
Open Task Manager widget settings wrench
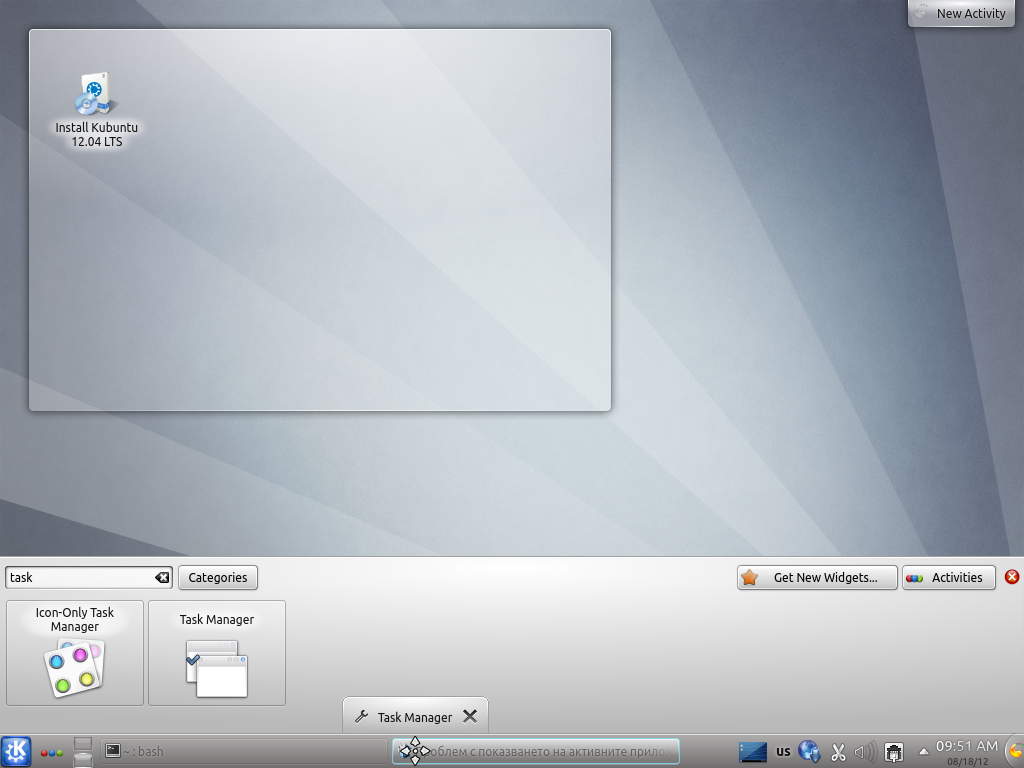(361, 716)
